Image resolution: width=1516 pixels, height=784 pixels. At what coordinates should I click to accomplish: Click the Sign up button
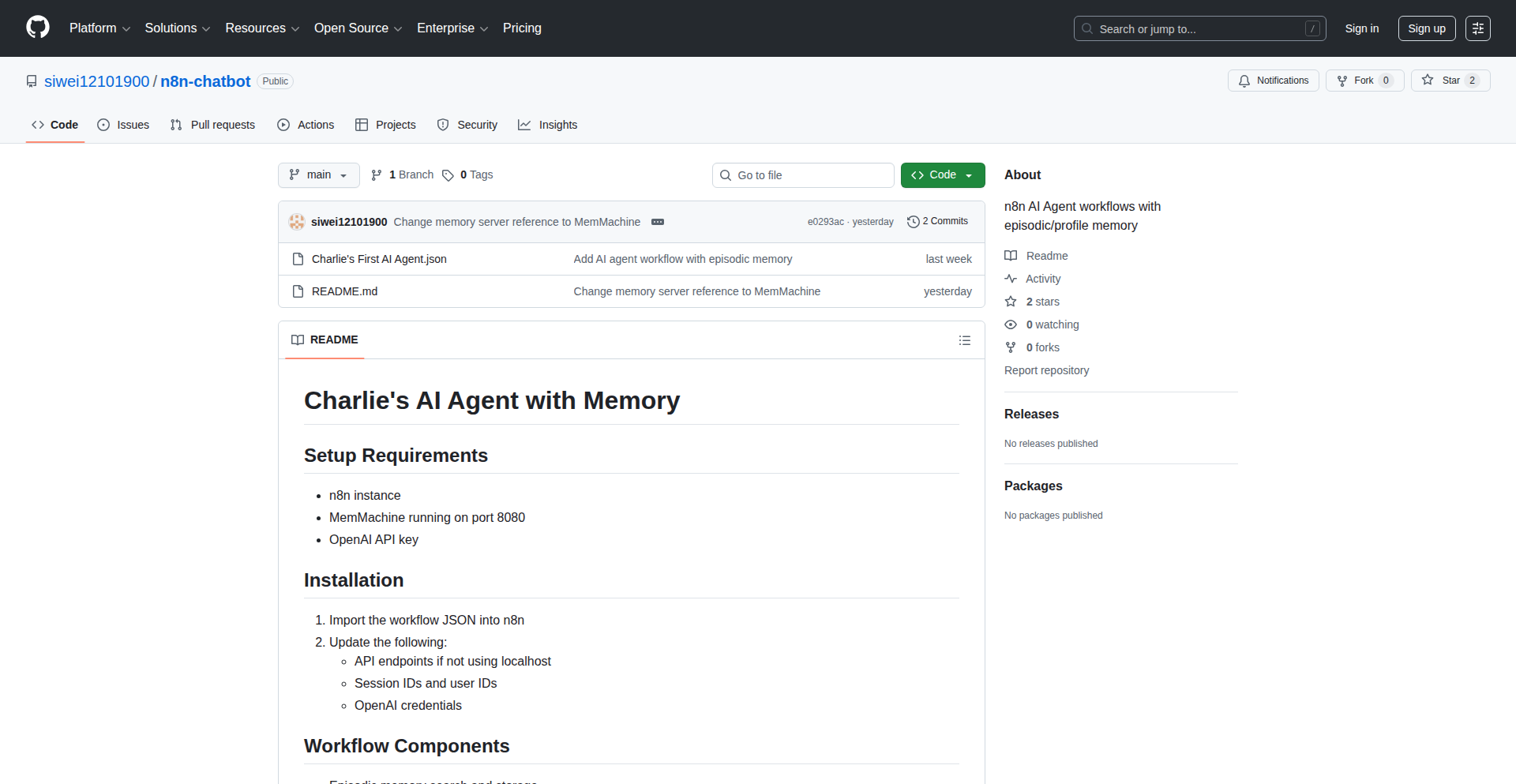click(x=1426, y=28)
